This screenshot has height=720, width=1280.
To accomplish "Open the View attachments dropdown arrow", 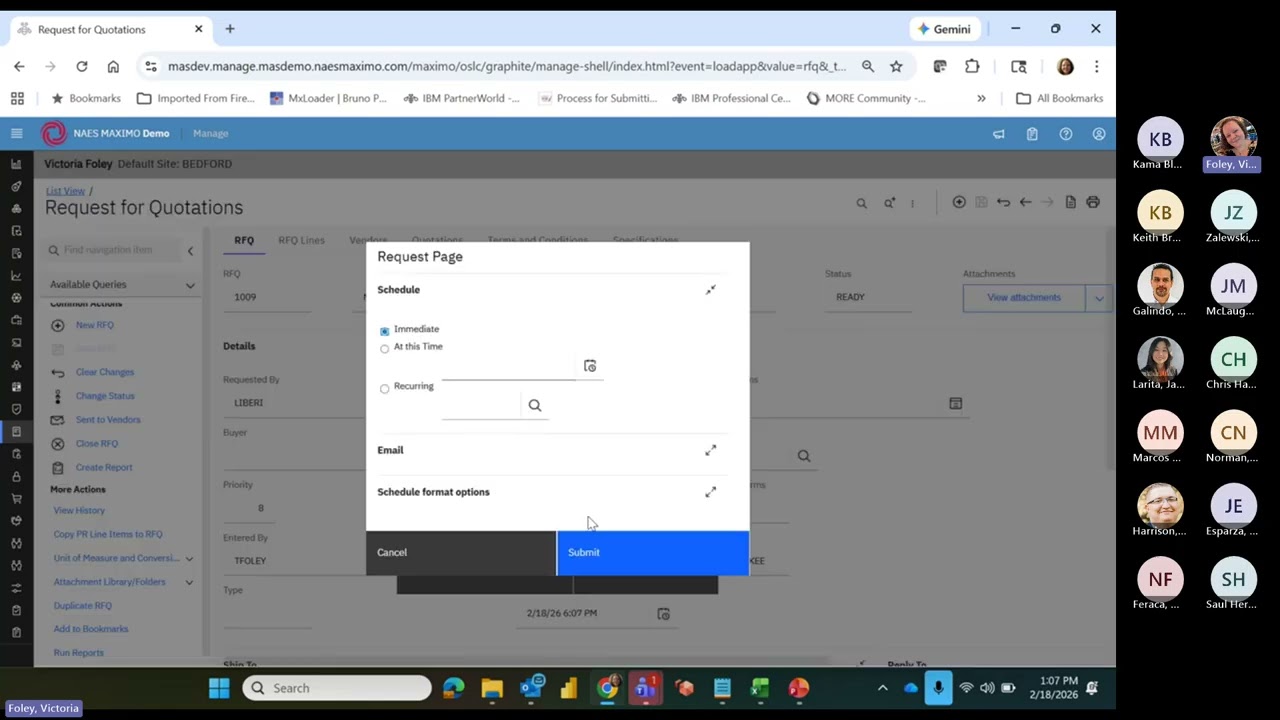I will click(1099, 297).
